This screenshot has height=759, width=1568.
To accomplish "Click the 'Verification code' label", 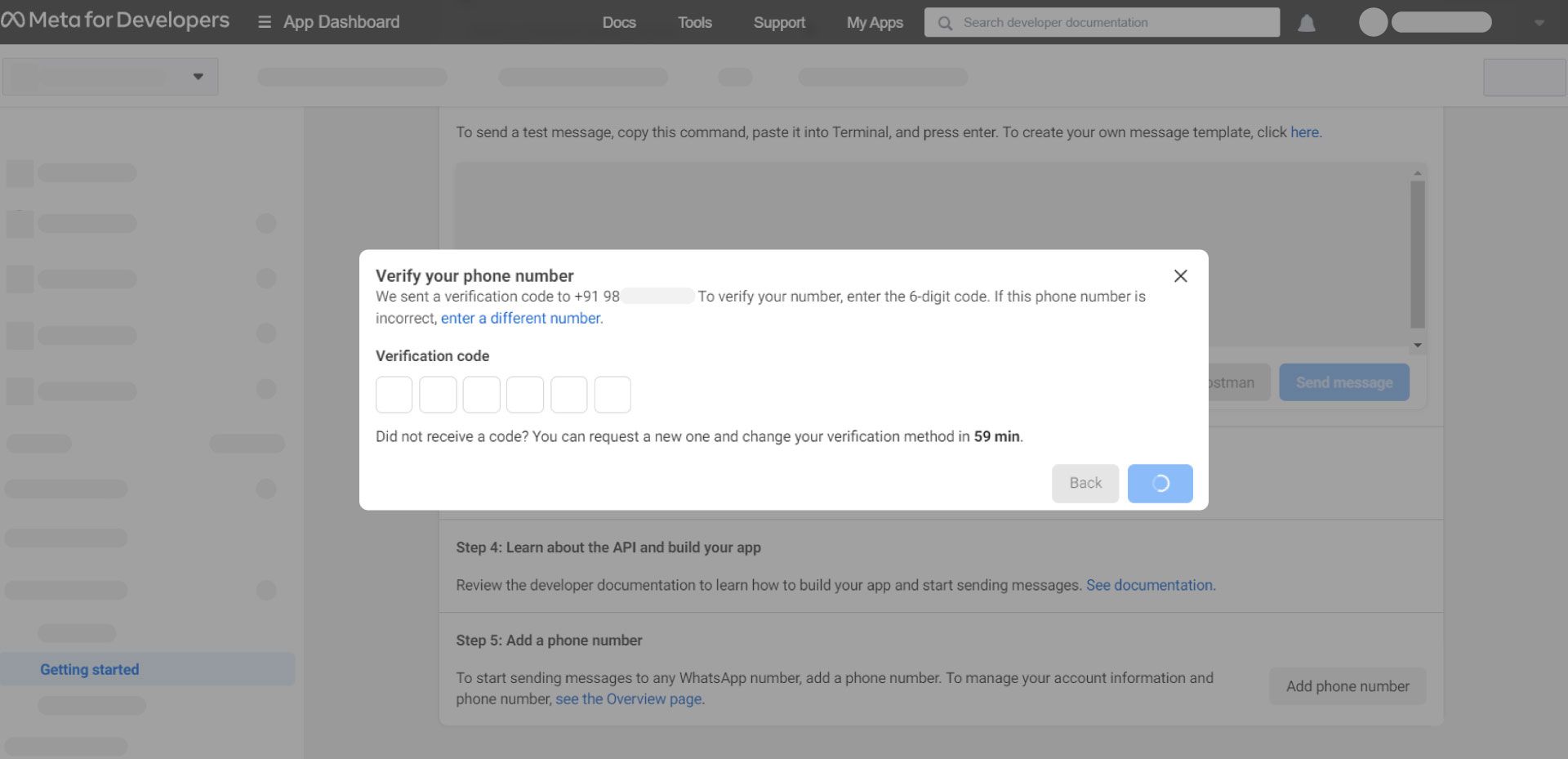I will pos(432,356).
